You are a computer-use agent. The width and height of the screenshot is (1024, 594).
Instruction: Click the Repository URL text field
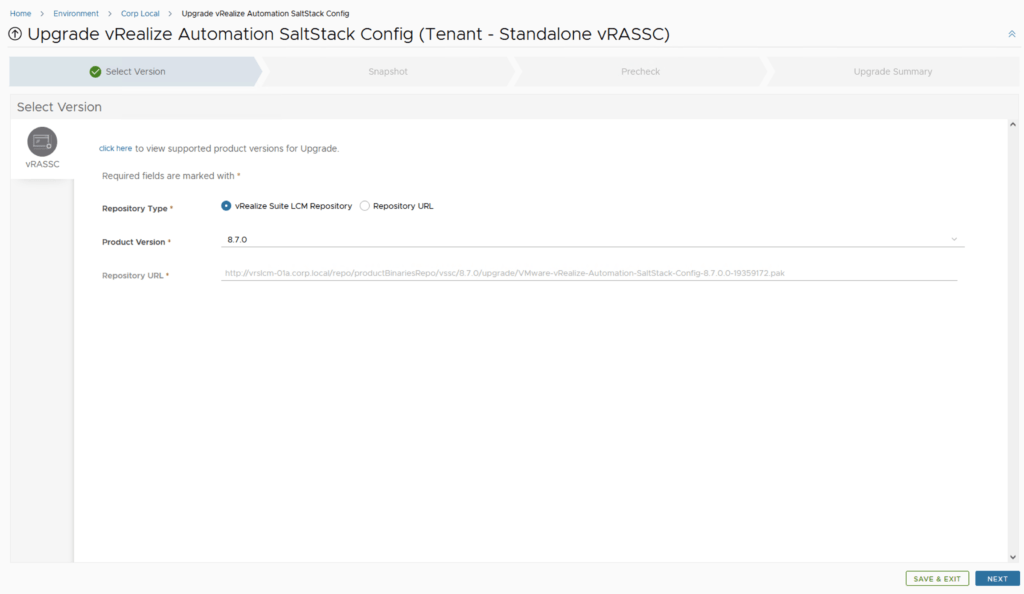(588, 273)
